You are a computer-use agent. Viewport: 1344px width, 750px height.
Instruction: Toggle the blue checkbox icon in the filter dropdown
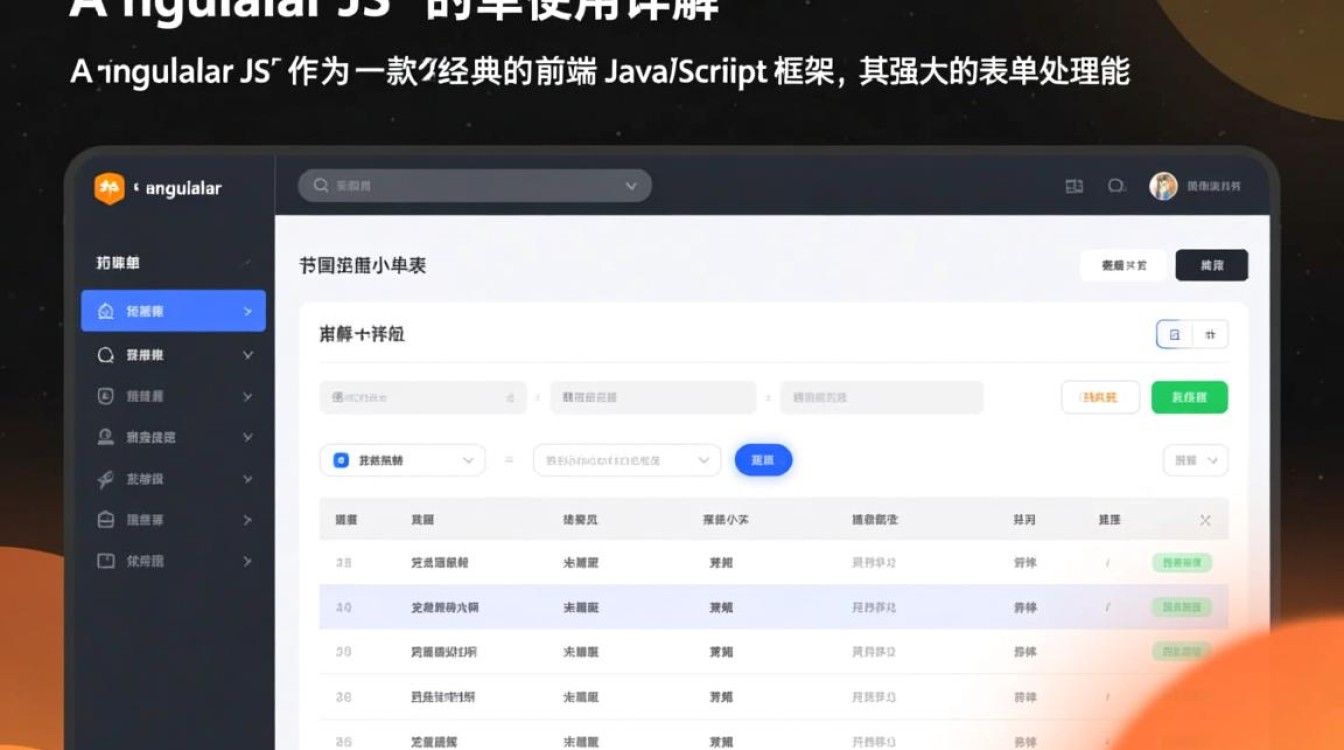pyautogui.click(x=341, y=460)
